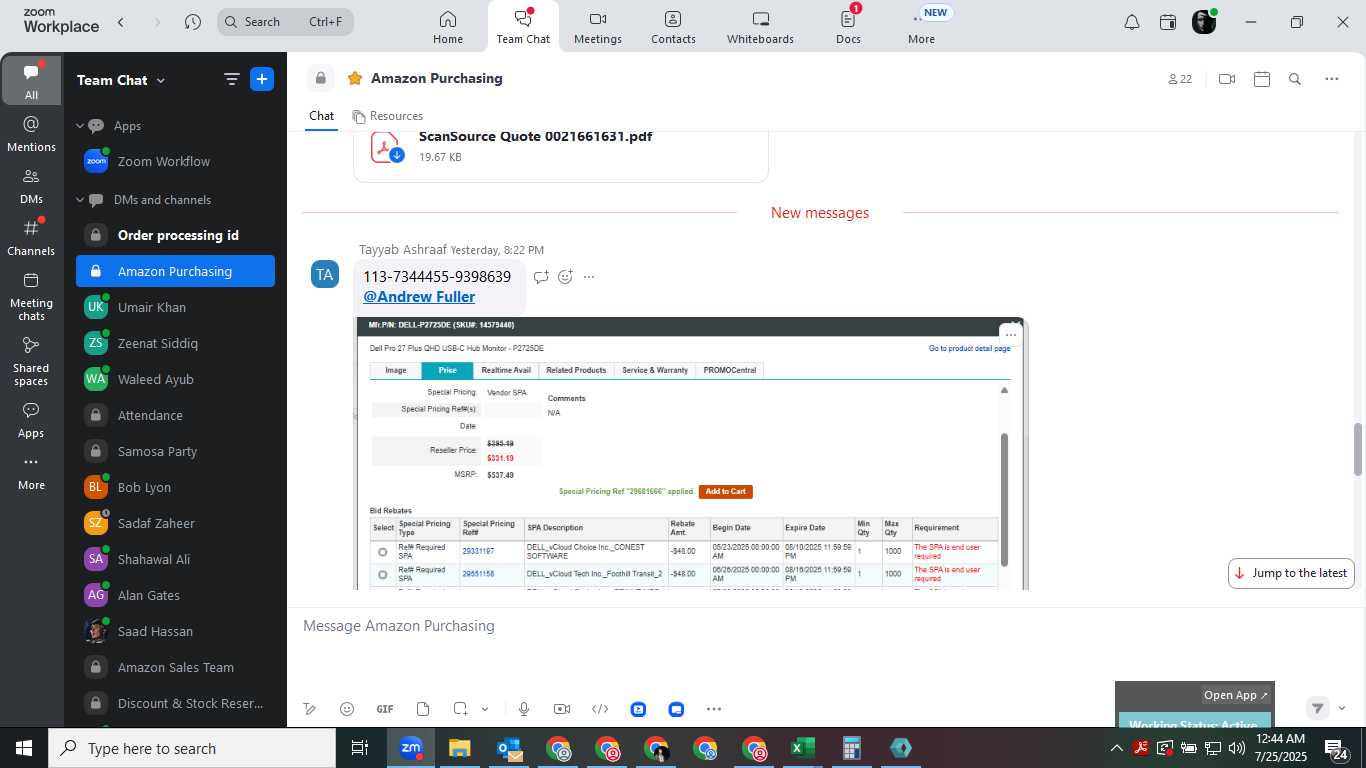Open the Attendance channel
Image resolution: width=1366 pixels, height=768 pixels.
click(175, 415)
